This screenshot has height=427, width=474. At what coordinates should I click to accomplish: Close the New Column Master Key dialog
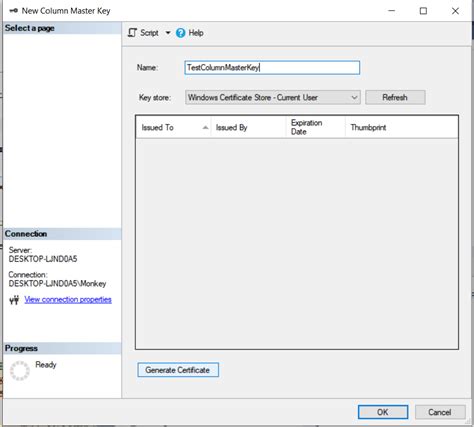click(x=455, y=11)
